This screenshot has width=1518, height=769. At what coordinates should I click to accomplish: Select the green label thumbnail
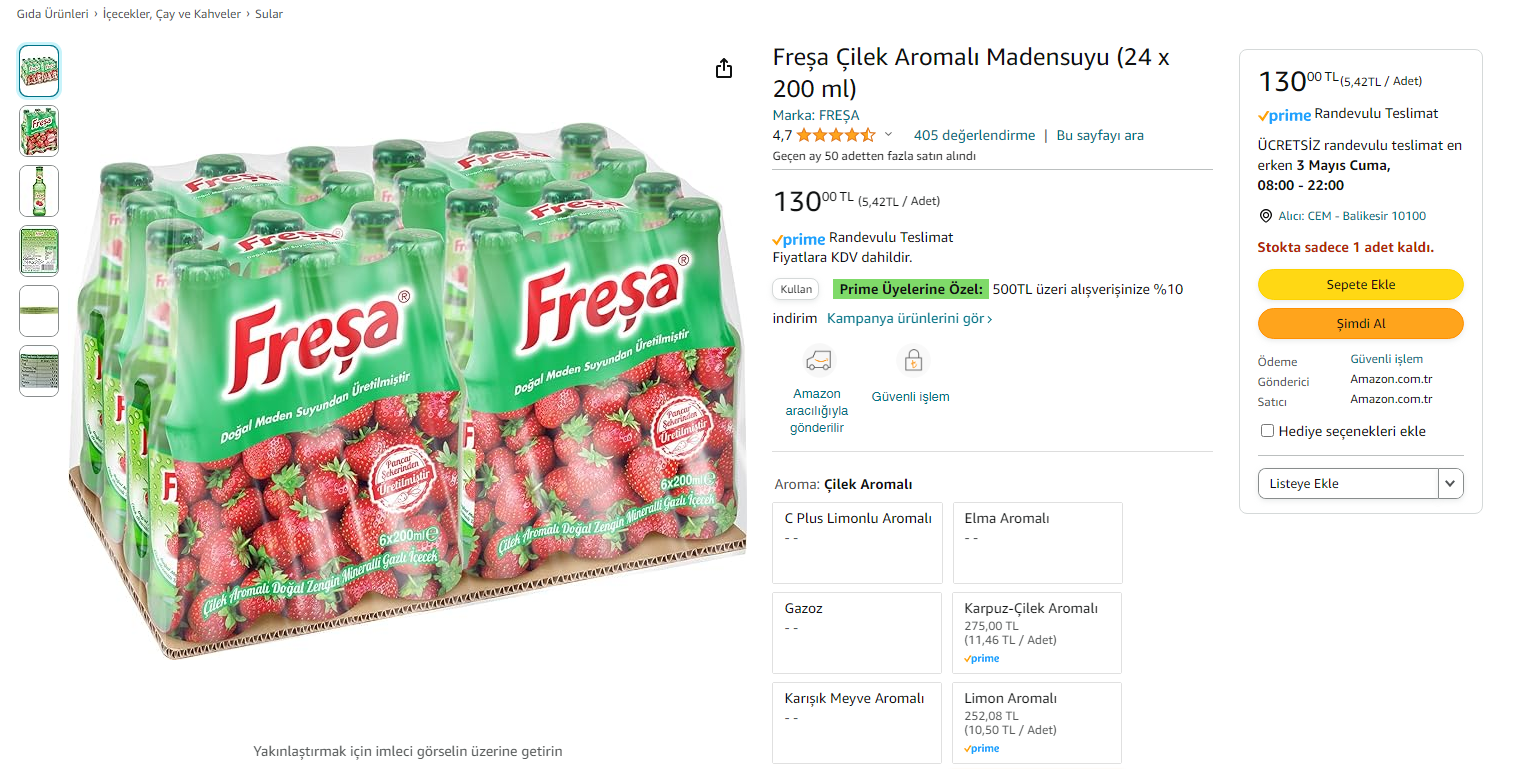pyautogui.click(x=39, y=251)
